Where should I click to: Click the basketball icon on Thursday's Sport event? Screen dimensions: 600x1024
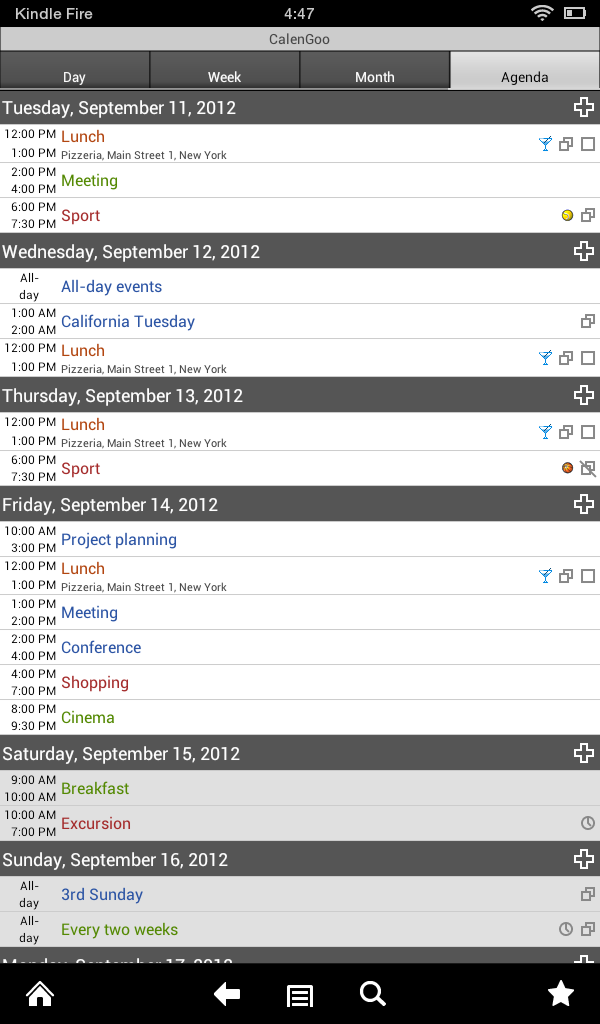pos(566,467)
